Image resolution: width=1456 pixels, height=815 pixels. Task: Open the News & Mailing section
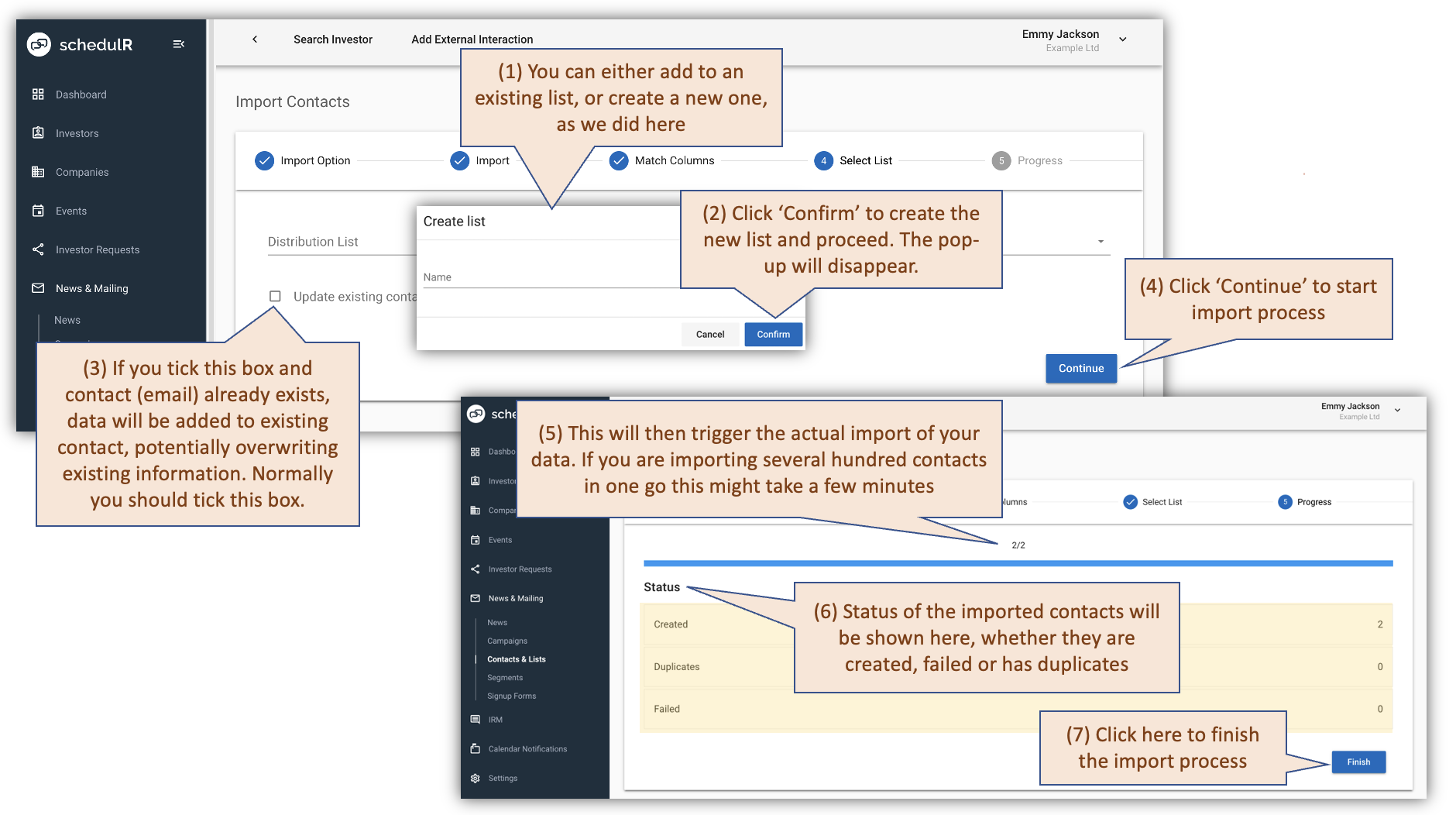pos(90,287)
